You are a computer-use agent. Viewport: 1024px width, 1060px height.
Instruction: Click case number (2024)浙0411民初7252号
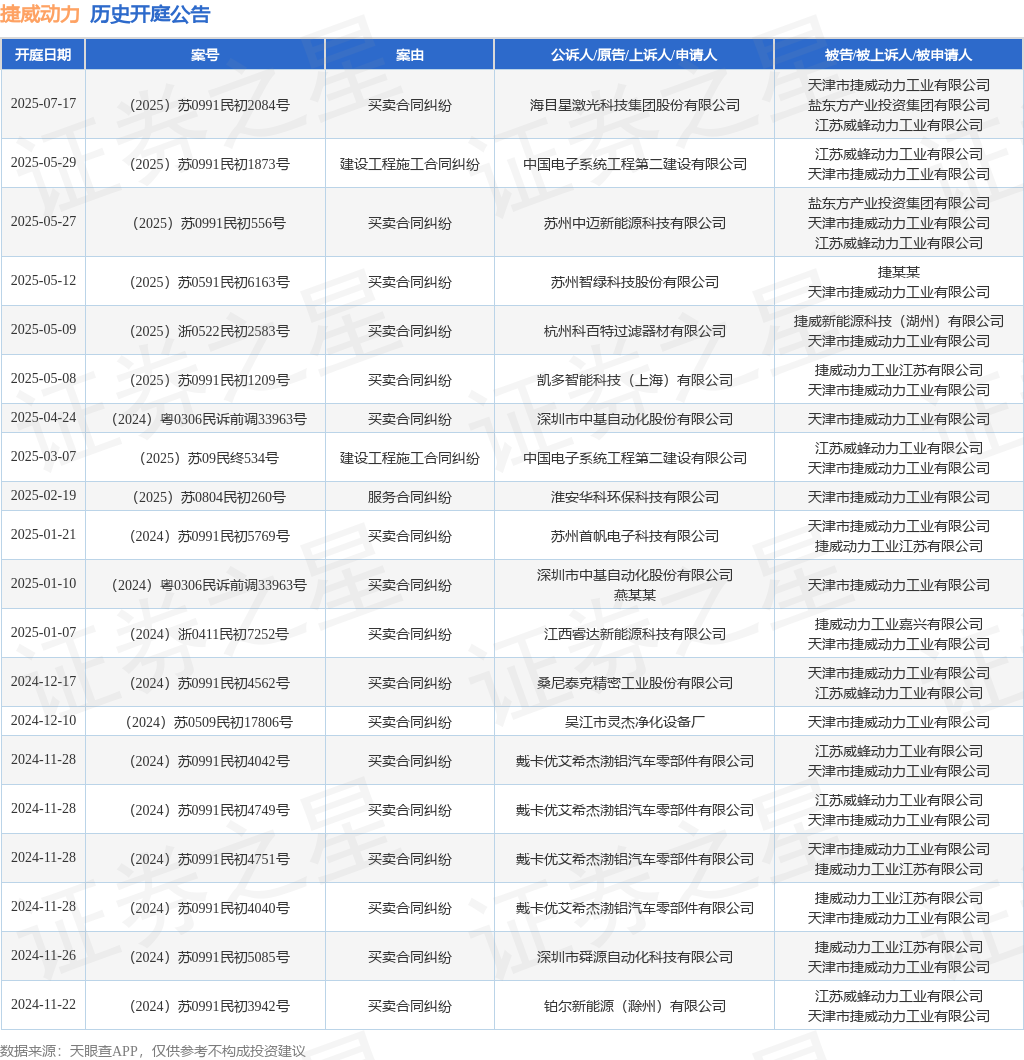point(210,633)
